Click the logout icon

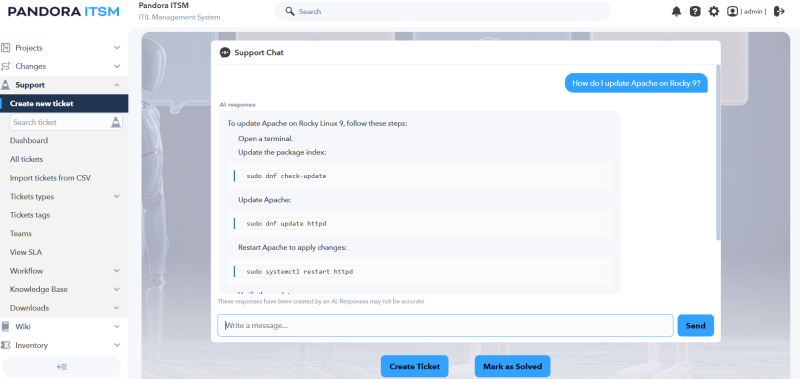(x=779, y=11)
